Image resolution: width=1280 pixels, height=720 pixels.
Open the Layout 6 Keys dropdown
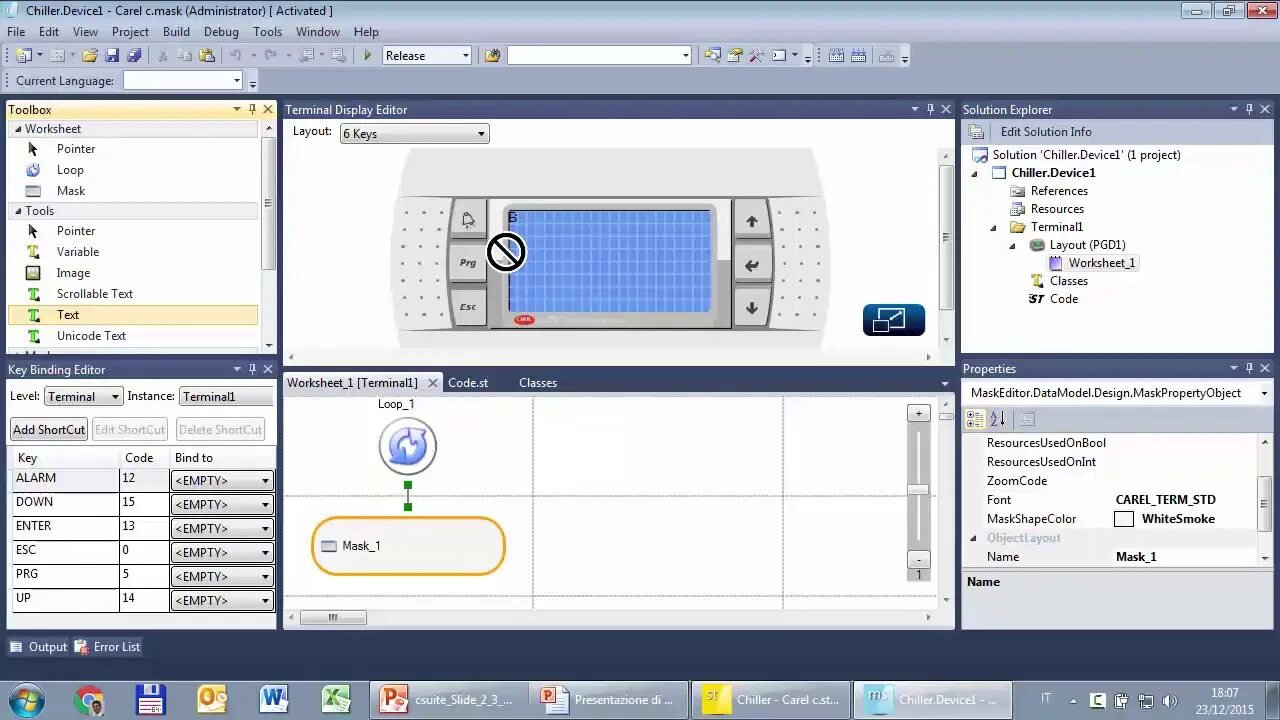414,134
